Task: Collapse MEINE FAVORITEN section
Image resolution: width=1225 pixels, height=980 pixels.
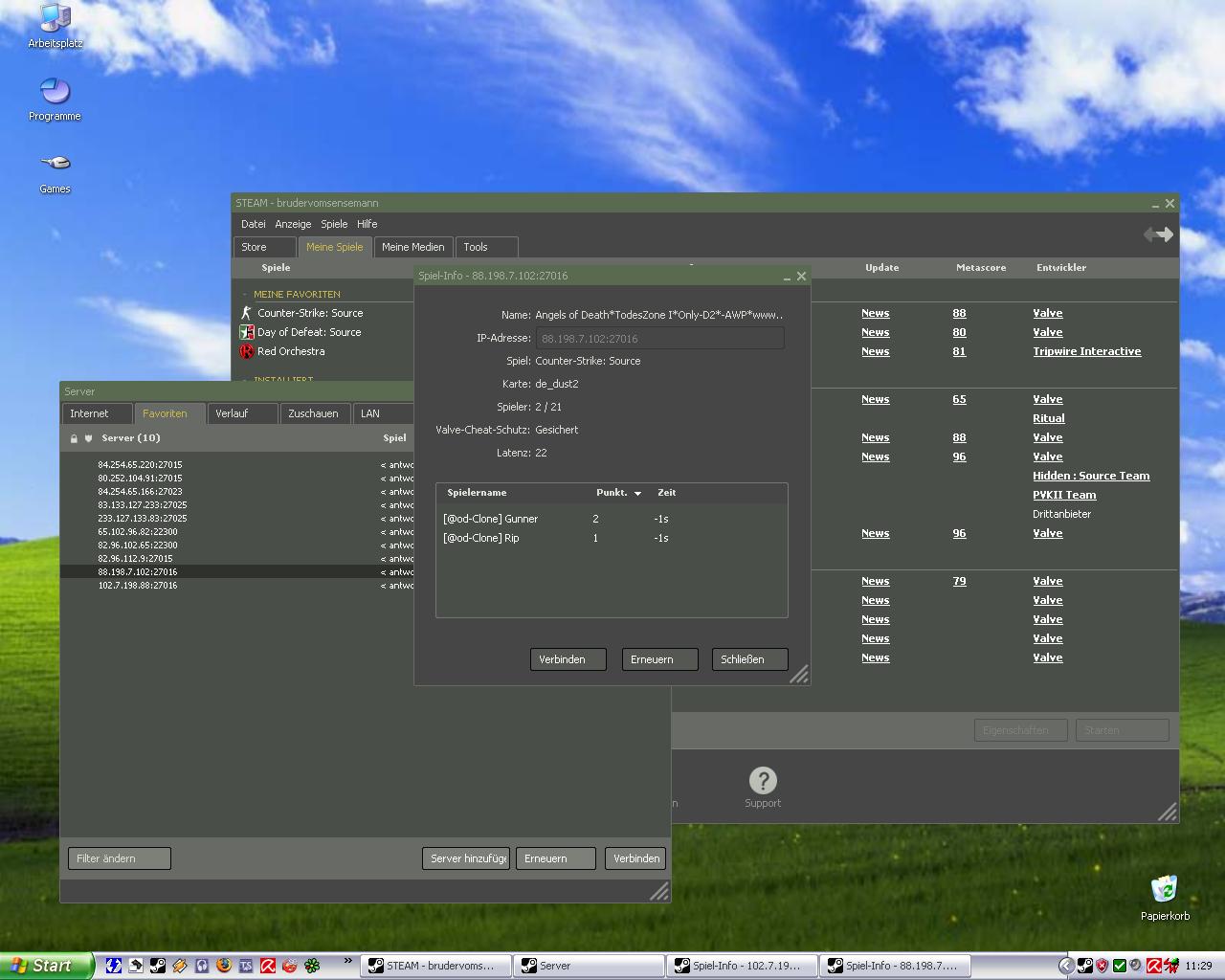Action: tap(245, 294)
